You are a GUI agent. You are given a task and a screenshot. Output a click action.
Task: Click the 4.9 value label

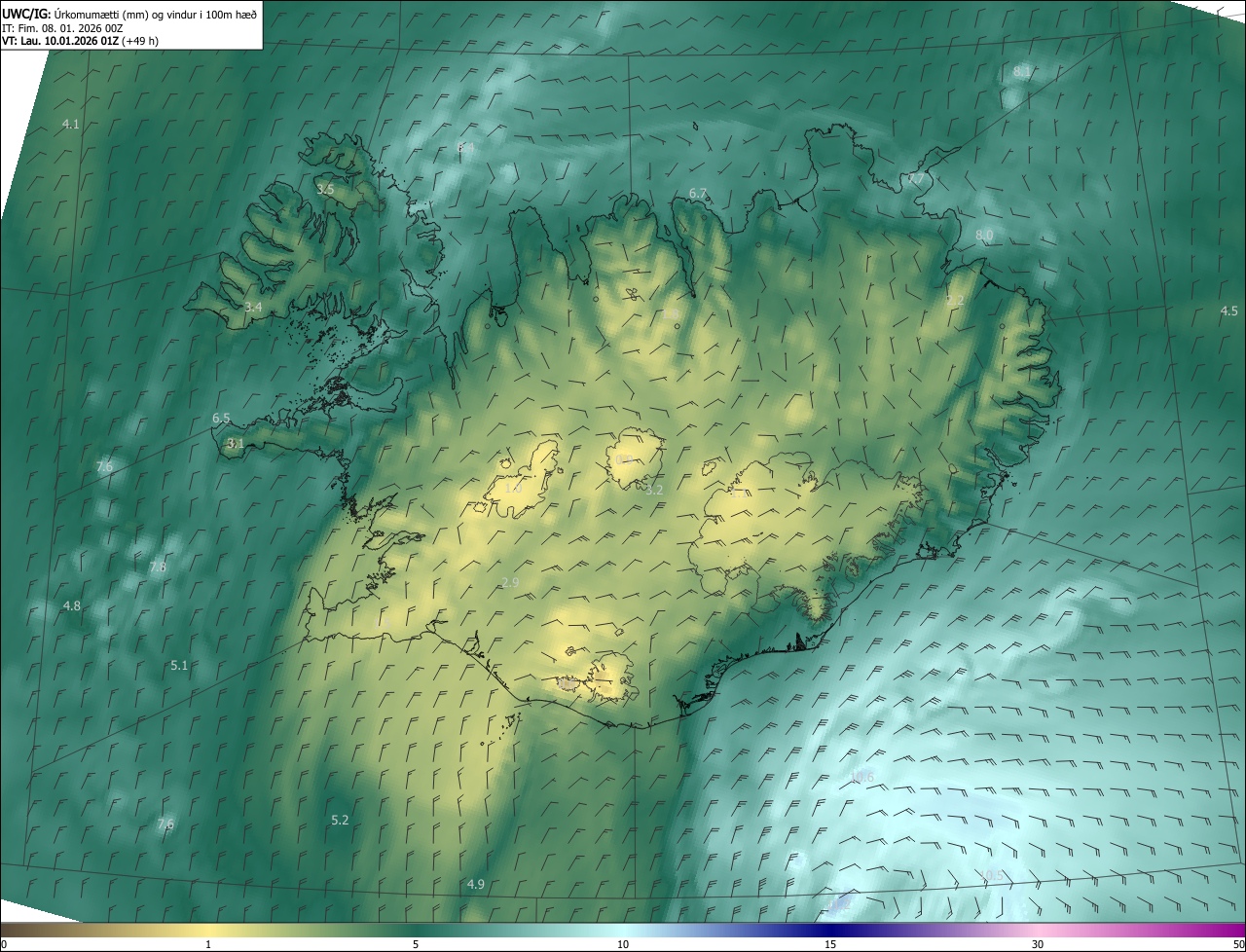pyautogui.click(x=476, y=884)
